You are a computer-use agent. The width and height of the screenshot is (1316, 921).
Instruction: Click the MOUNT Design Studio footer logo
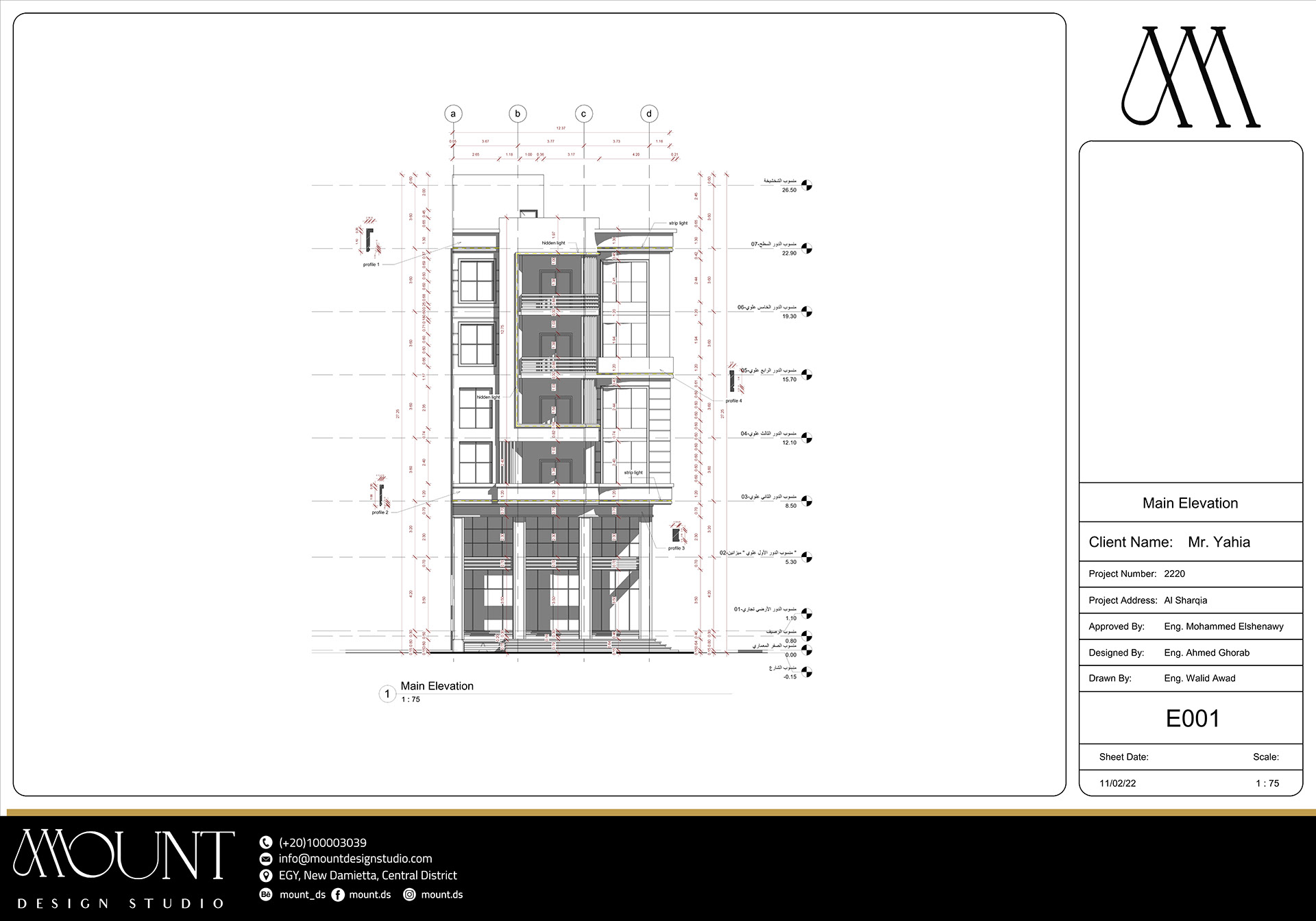click(123, 869)
